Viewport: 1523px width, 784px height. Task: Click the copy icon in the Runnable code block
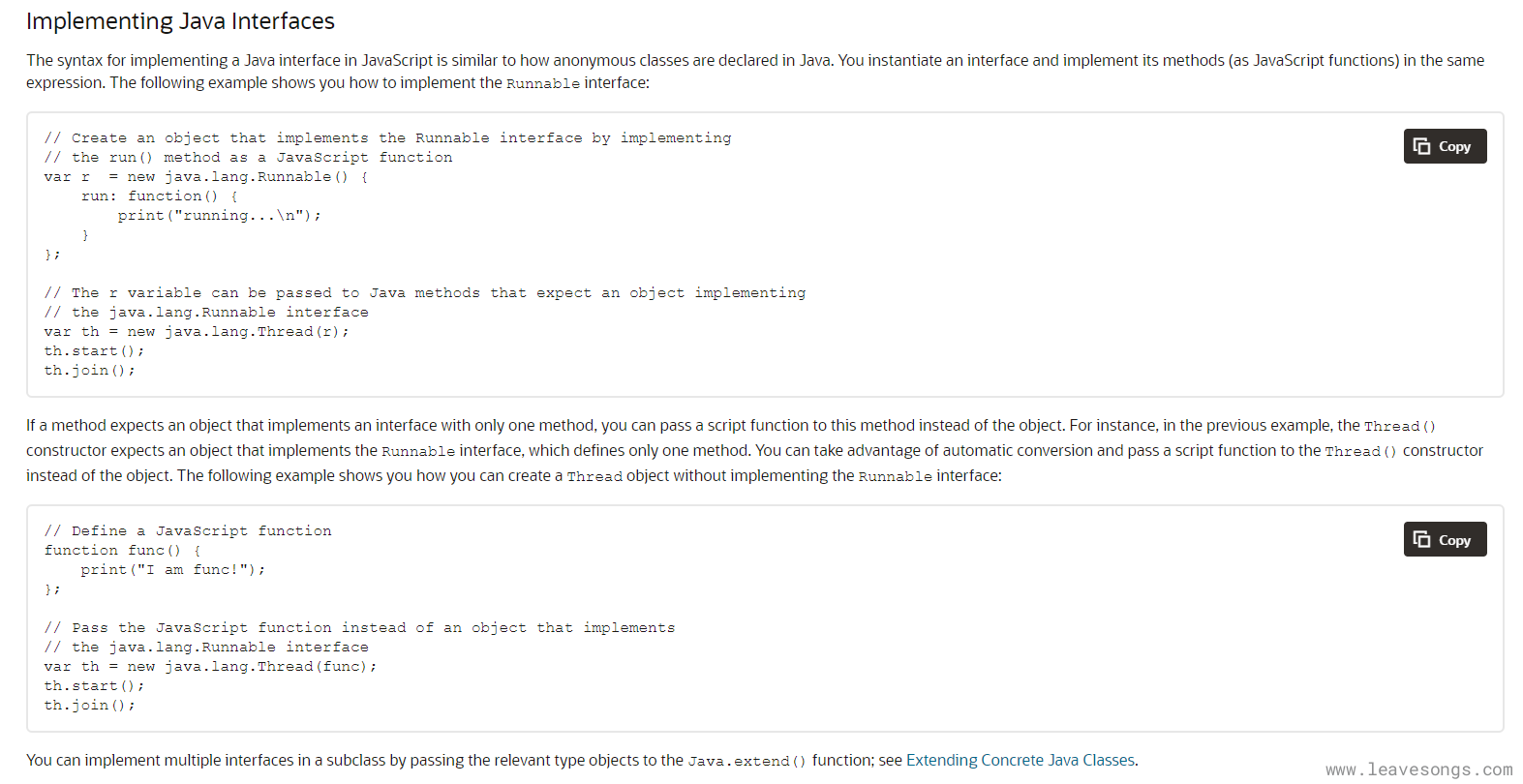pyautogui.click(x=1421, y=146)
